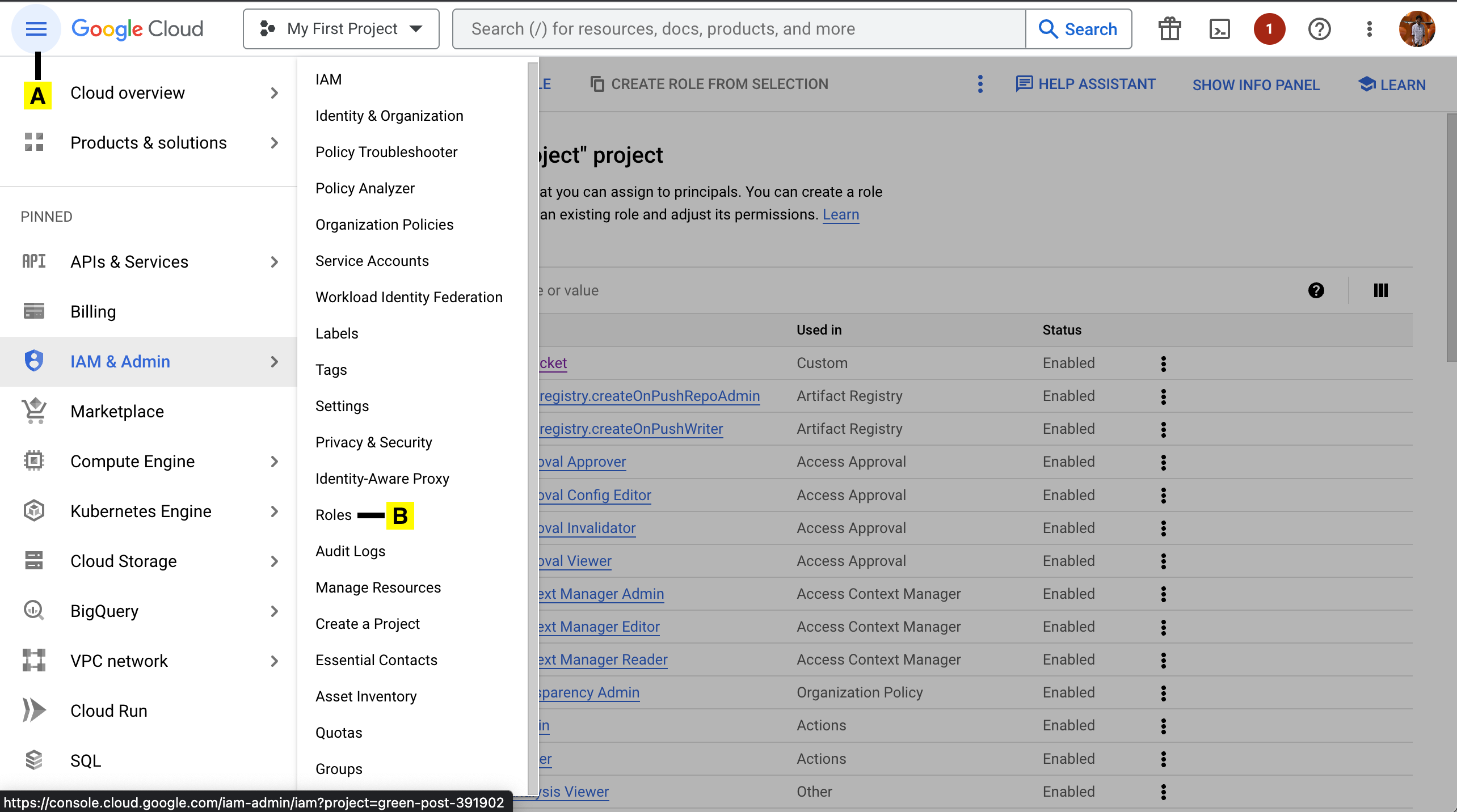Image resolution: width=1457 pixels, height=812 pixels.
Task: Expand Compute Engine submenu
Action: click(274, 462)
